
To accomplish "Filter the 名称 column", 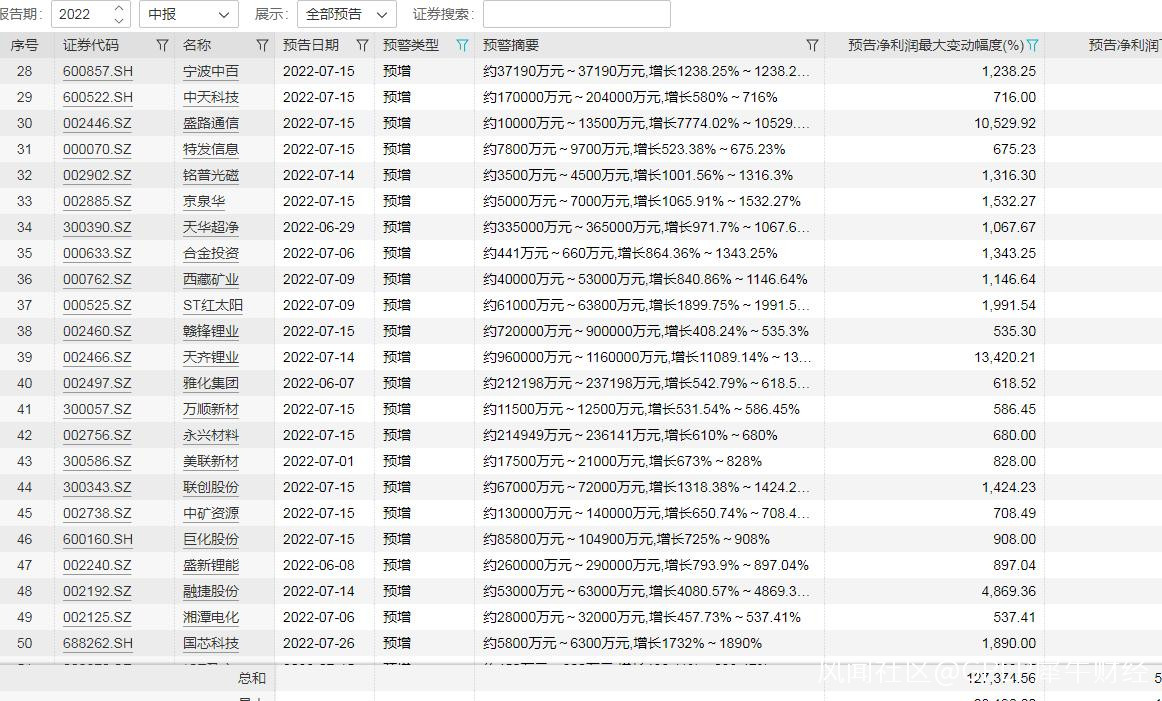I will pos(262,45).
